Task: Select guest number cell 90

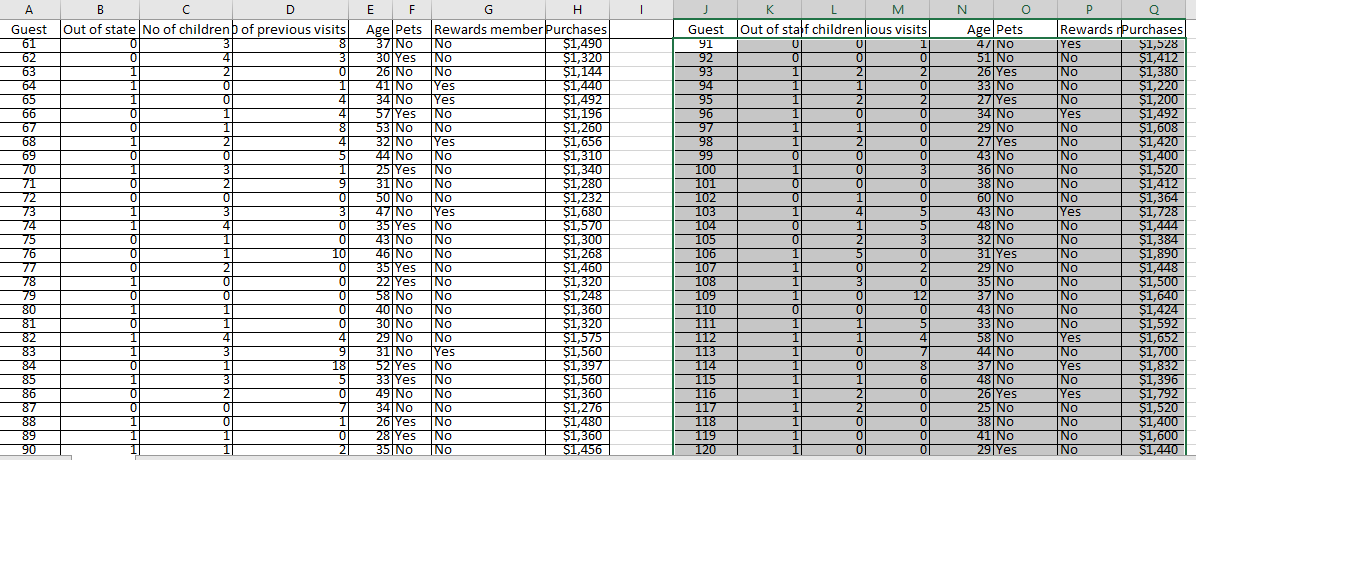Action: (x=30, y=450)
